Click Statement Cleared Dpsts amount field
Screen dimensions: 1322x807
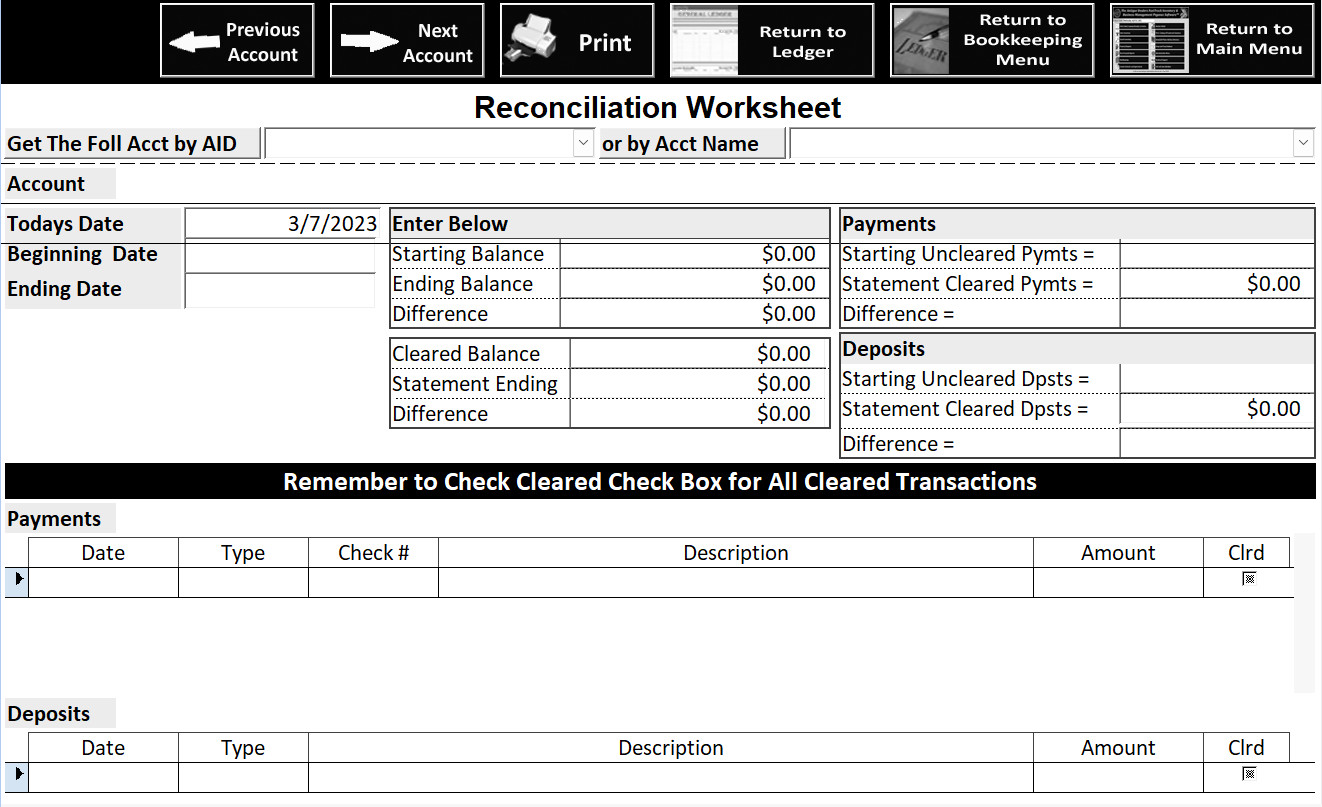click(1217, 409)
